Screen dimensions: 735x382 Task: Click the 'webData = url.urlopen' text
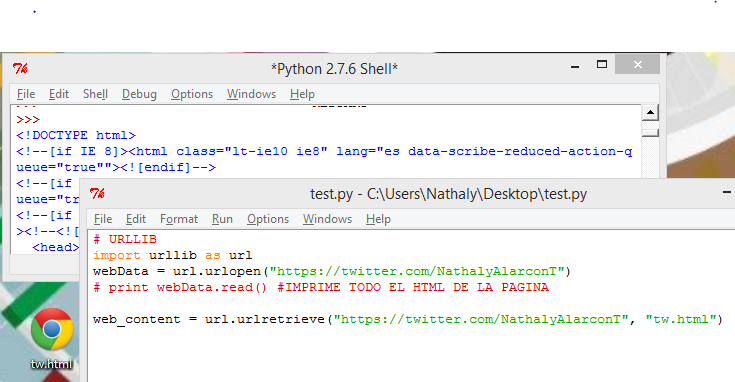pos(177,271)
